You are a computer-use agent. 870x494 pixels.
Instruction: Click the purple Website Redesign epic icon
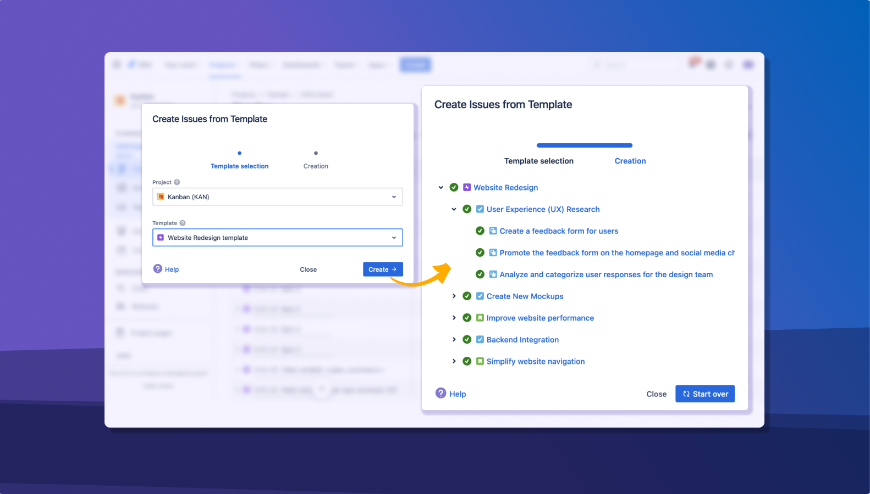click(467, 187)
